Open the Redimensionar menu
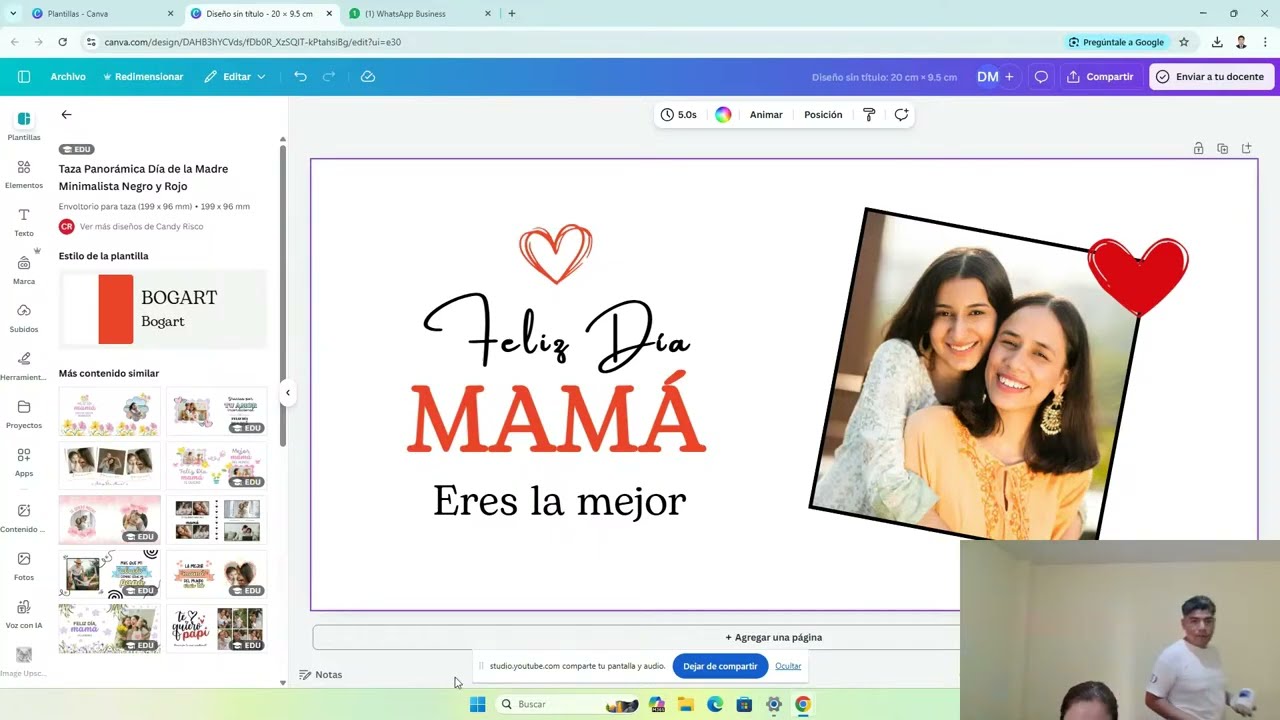The height and width of the screenshot is (720, 1280). click(x=143, y=77)
